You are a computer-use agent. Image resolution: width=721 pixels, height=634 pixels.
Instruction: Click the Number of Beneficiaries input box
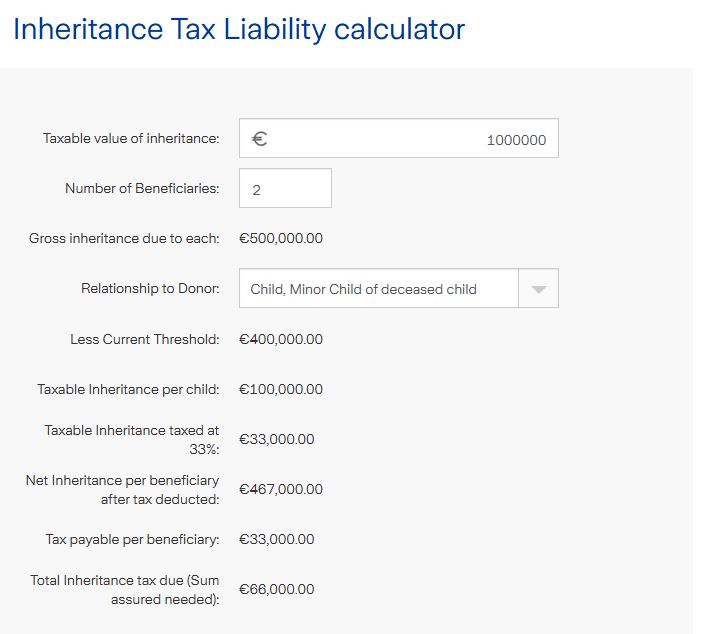click(x=285, y=189)
